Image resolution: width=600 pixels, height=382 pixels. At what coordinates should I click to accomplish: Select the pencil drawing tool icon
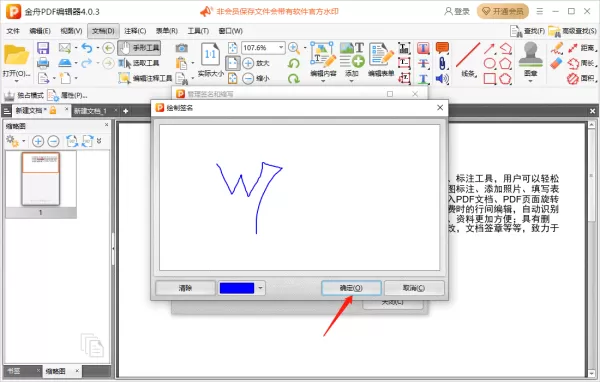(557, 48)
